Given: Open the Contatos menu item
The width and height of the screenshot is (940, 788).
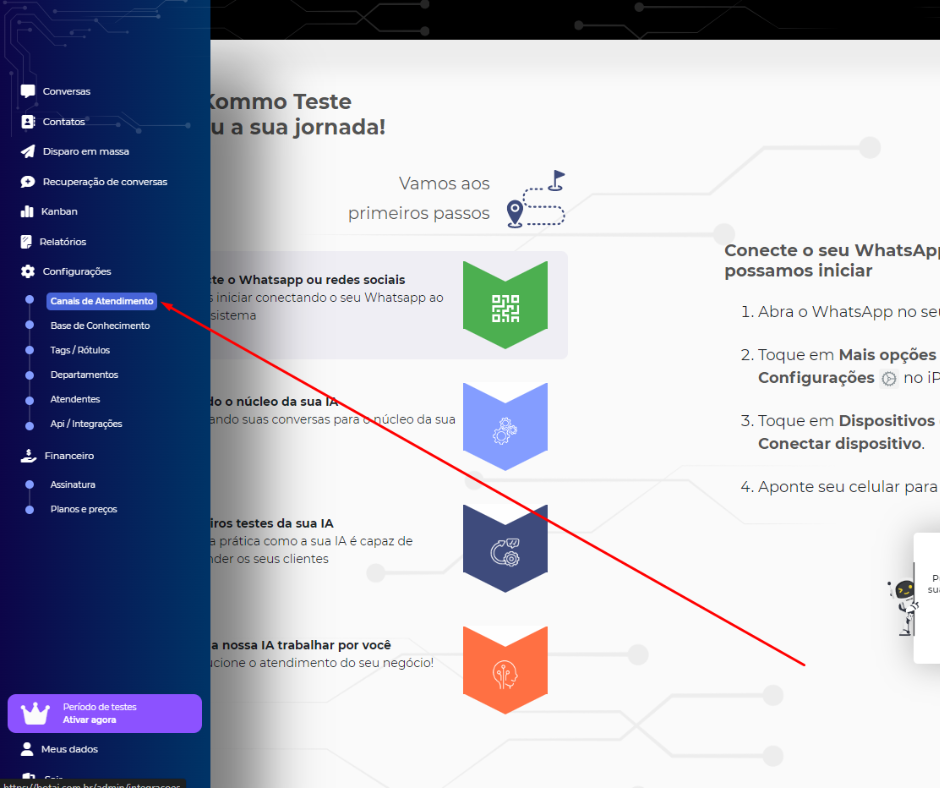Looking at the screenshot, I should click(x=64, y=122).
